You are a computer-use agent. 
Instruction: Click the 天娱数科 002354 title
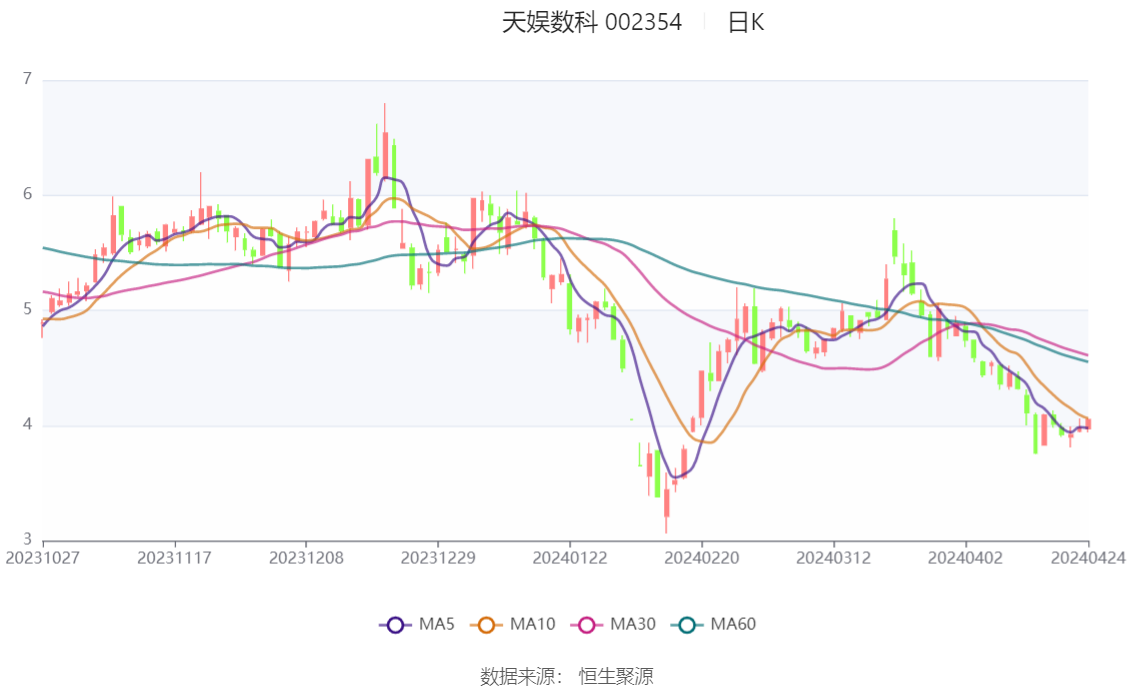pos(592,22)
